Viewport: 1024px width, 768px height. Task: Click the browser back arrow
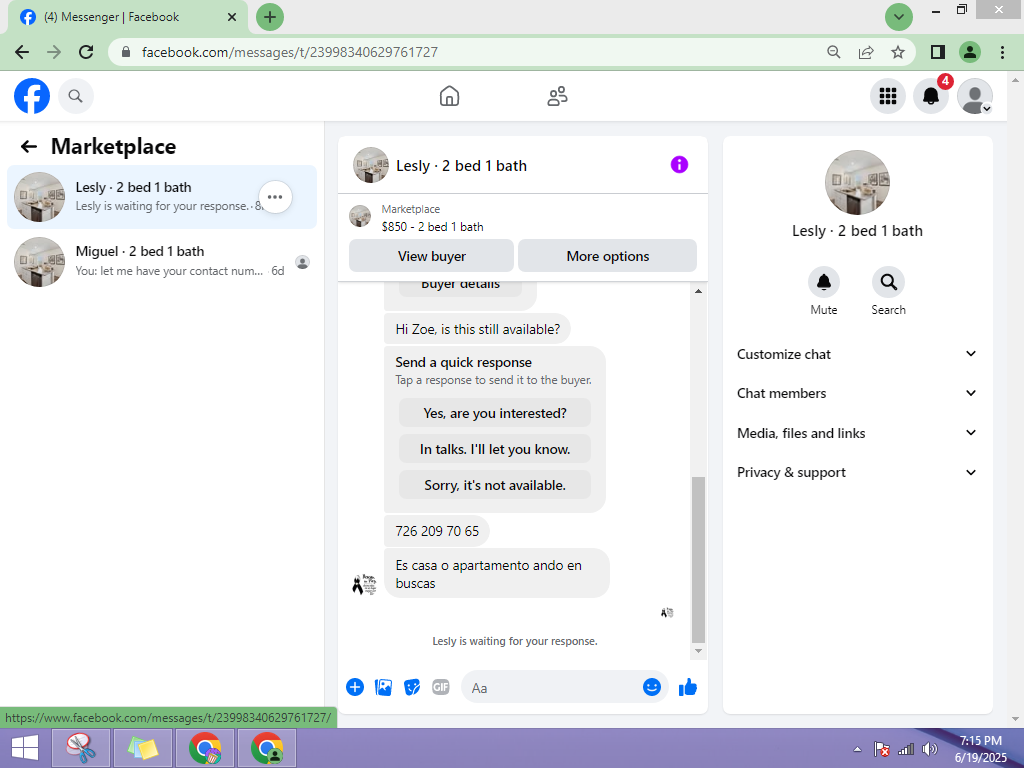(22, 52)
